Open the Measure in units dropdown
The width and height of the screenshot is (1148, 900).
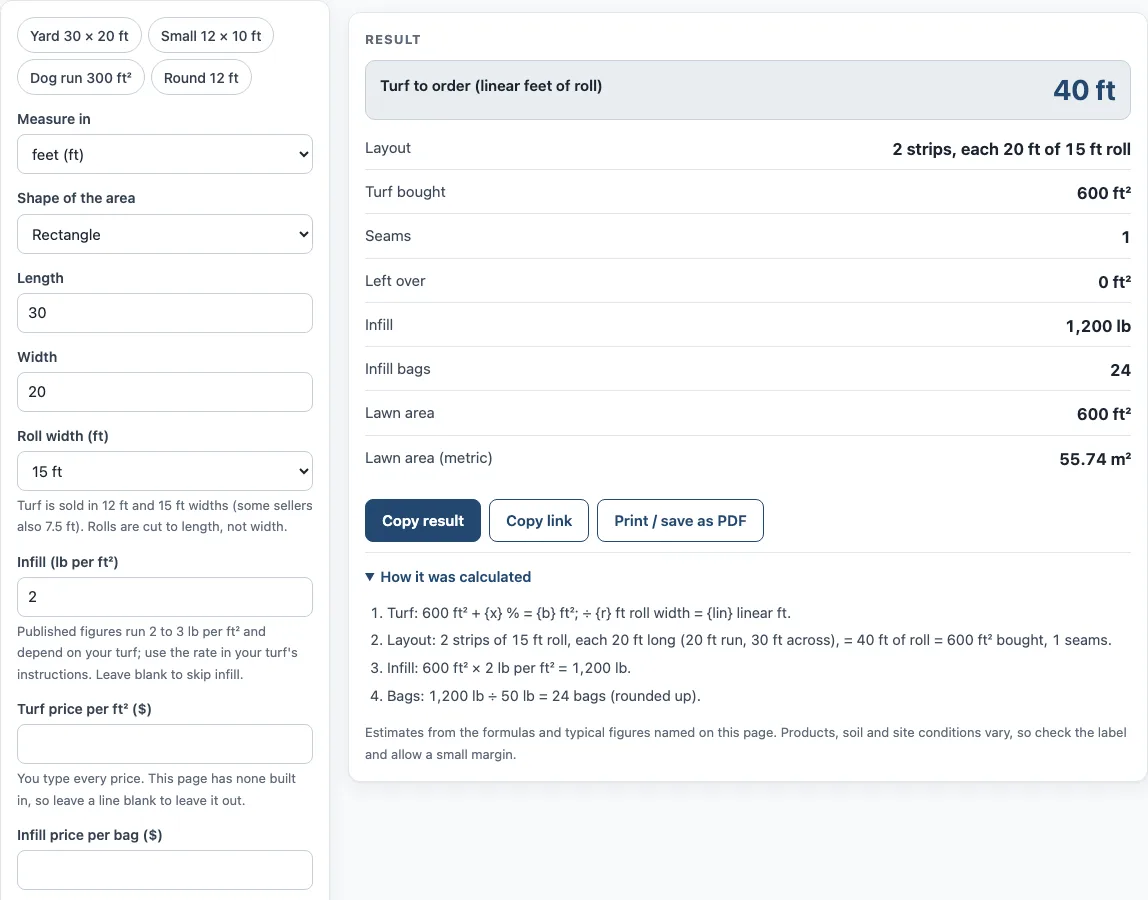click(x=165, y=155)
